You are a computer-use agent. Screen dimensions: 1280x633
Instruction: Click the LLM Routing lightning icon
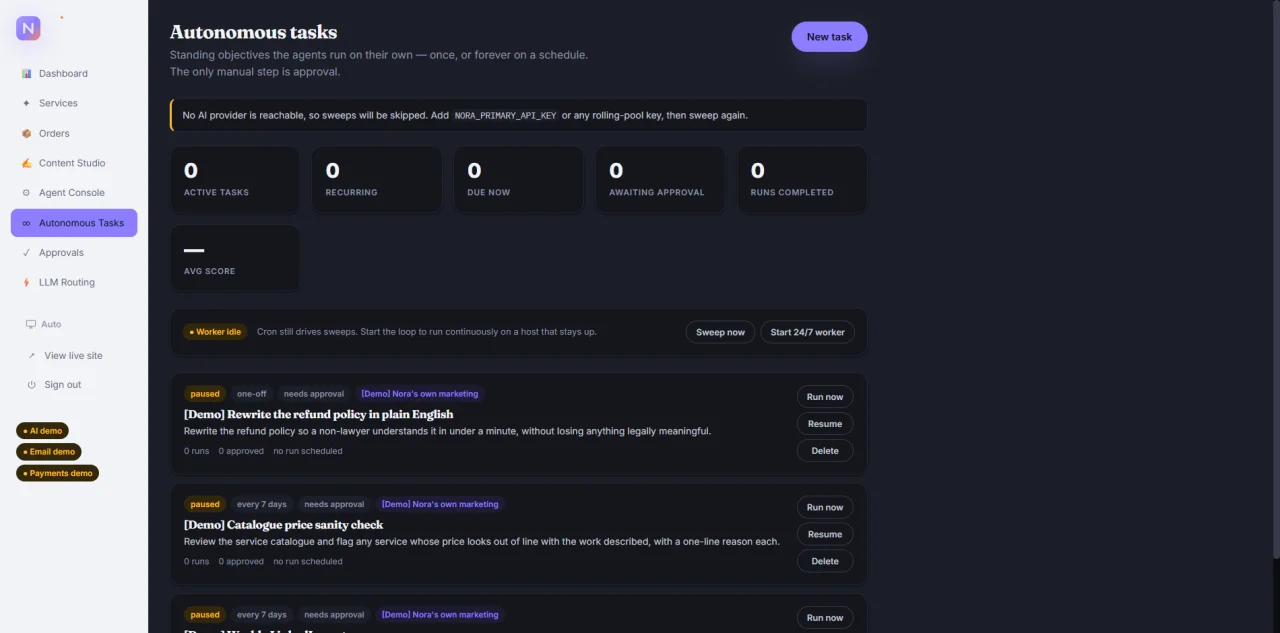coord(26,283)
